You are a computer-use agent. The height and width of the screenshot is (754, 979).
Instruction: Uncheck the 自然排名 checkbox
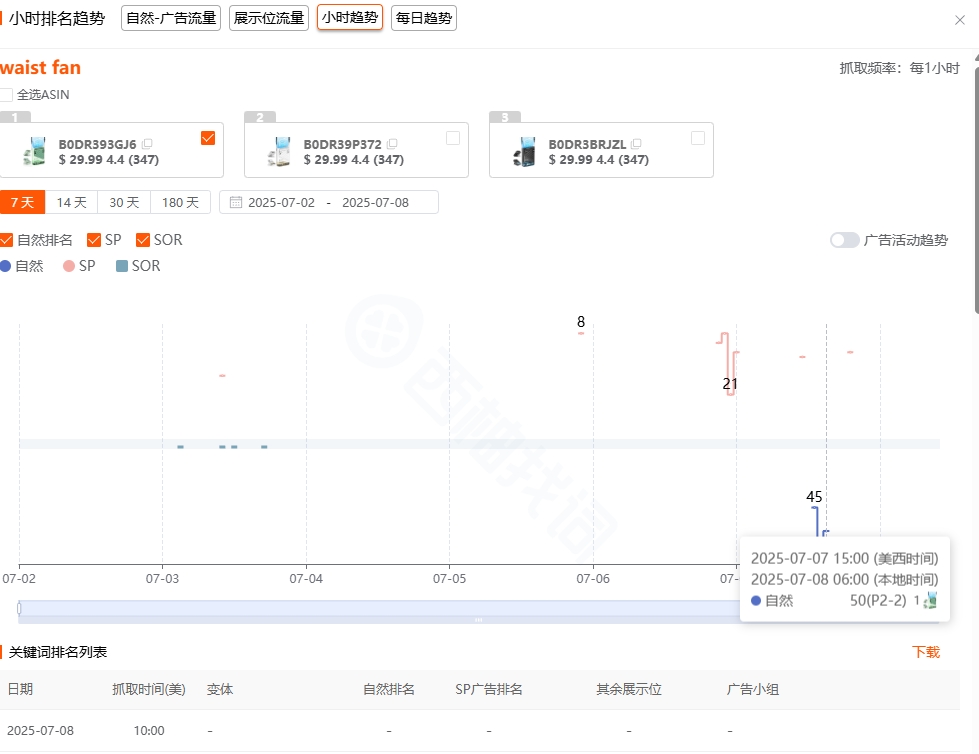click(6, 240)
